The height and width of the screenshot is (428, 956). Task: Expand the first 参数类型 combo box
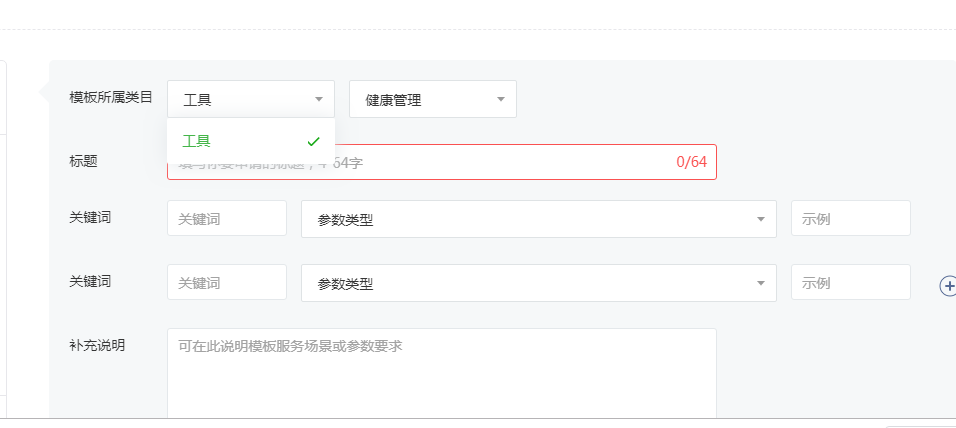(x=538, y=219)
